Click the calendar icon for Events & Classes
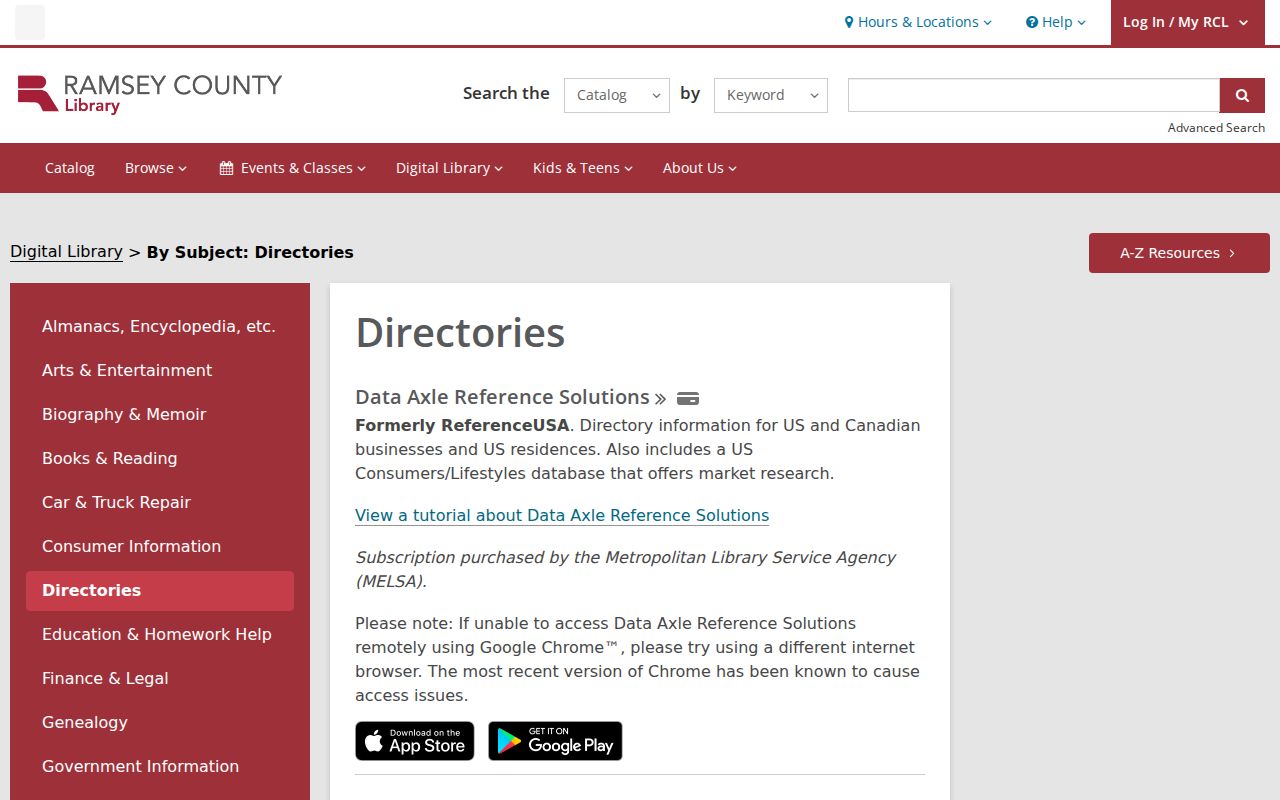Screen dimensions: 1280x800 227,168
